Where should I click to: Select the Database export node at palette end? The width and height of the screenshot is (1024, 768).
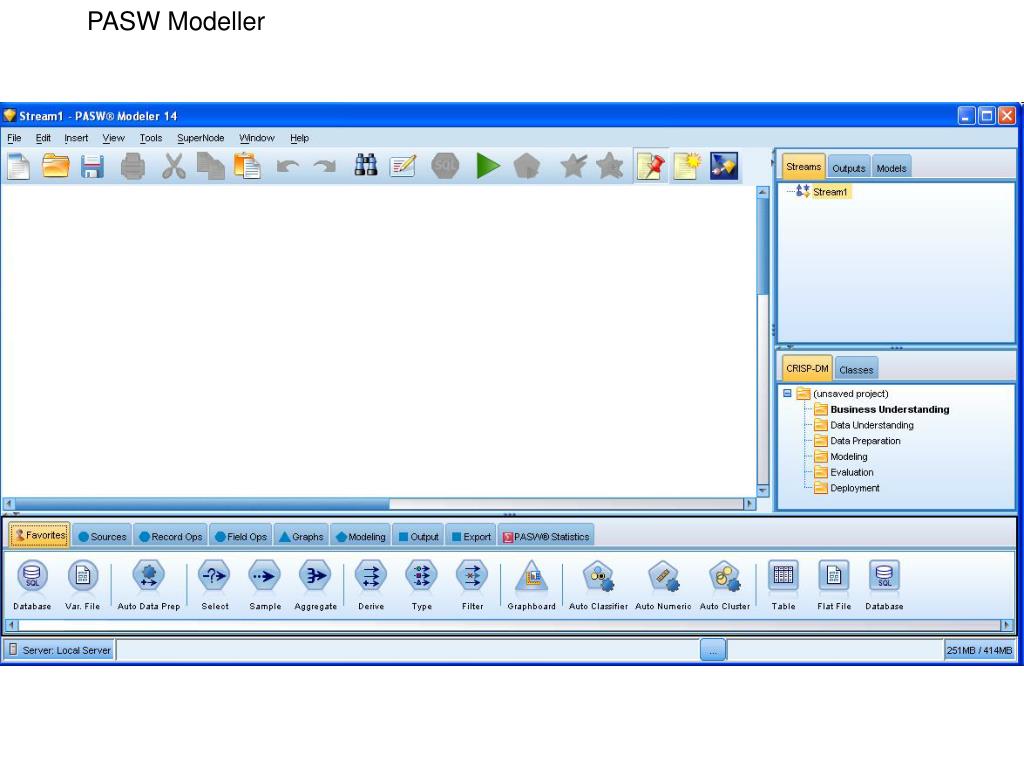(884, 584)
